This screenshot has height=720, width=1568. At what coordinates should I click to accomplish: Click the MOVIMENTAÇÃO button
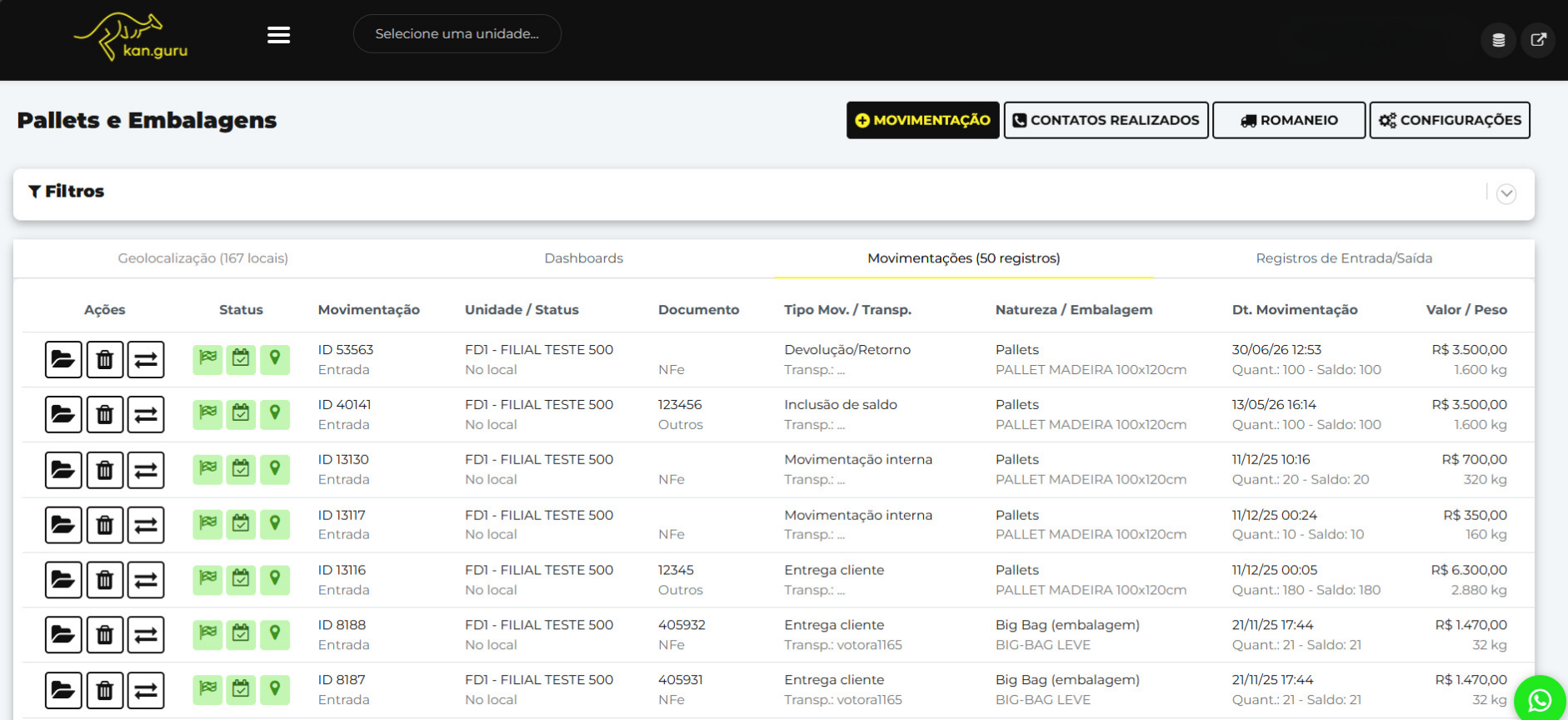923,120
